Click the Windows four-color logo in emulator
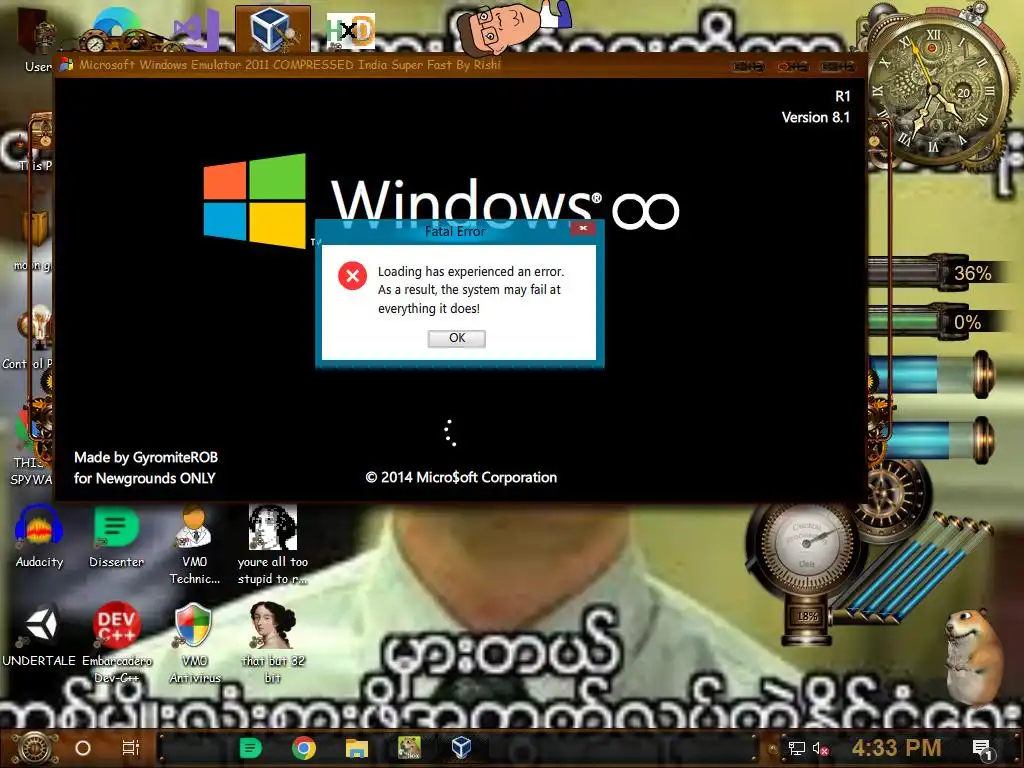This screenshot has height=768, width=1024. (255, 200)
